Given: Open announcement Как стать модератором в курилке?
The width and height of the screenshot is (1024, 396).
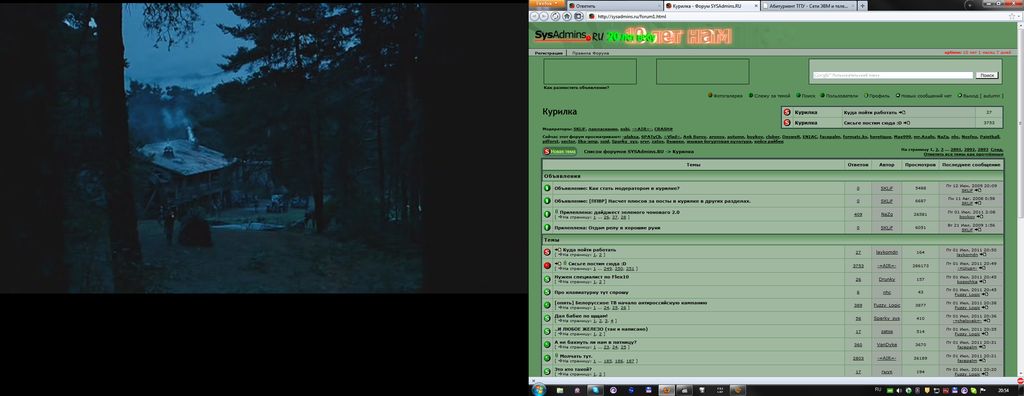Looking at the screenshot, I should pos(617,188).
